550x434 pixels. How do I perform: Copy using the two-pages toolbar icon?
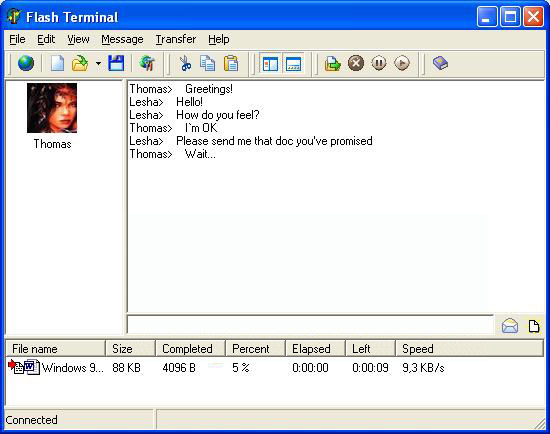208,64
